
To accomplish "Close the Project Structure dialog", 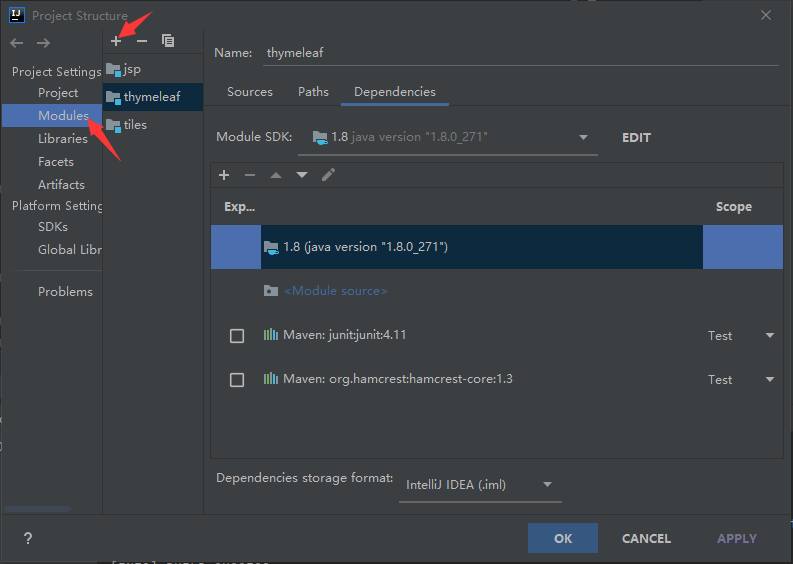I will 766,15.
